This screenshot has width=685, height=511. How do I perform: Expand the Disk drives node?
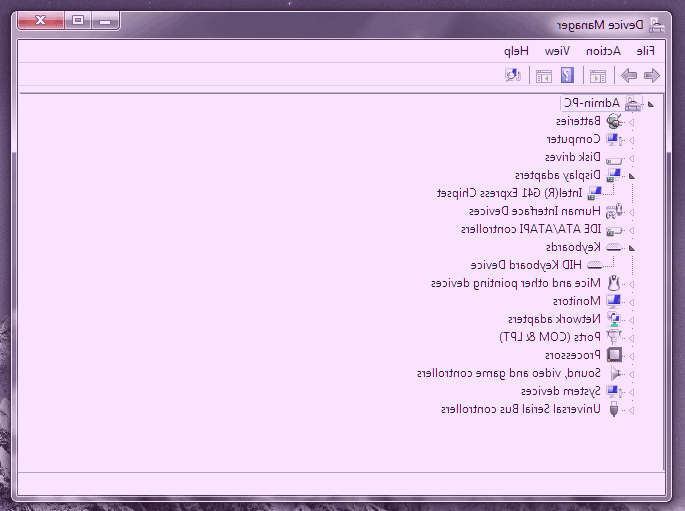tap(632, 157)
